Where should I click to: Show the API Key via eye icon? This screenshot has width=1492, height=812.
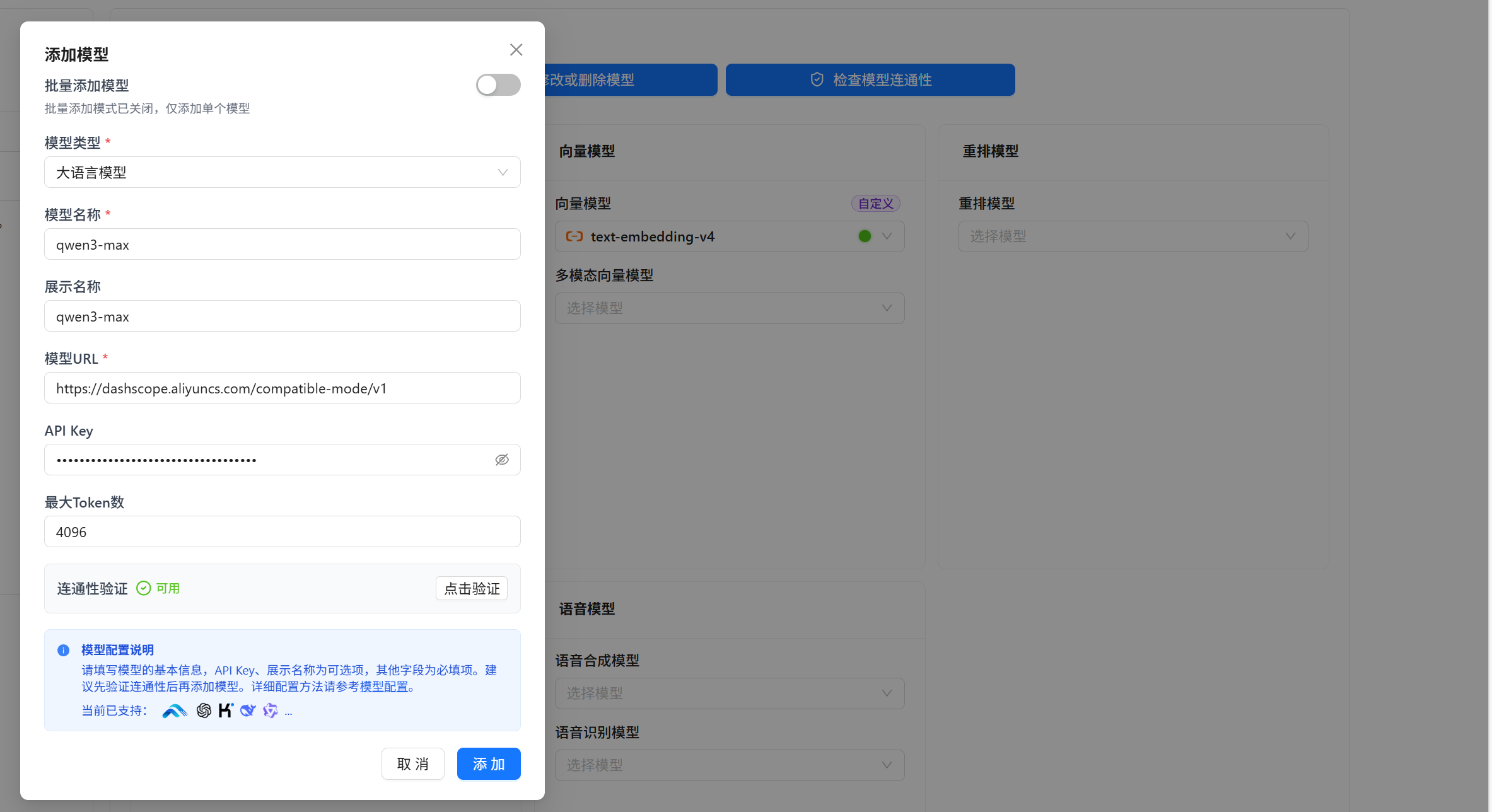point(502,460)
